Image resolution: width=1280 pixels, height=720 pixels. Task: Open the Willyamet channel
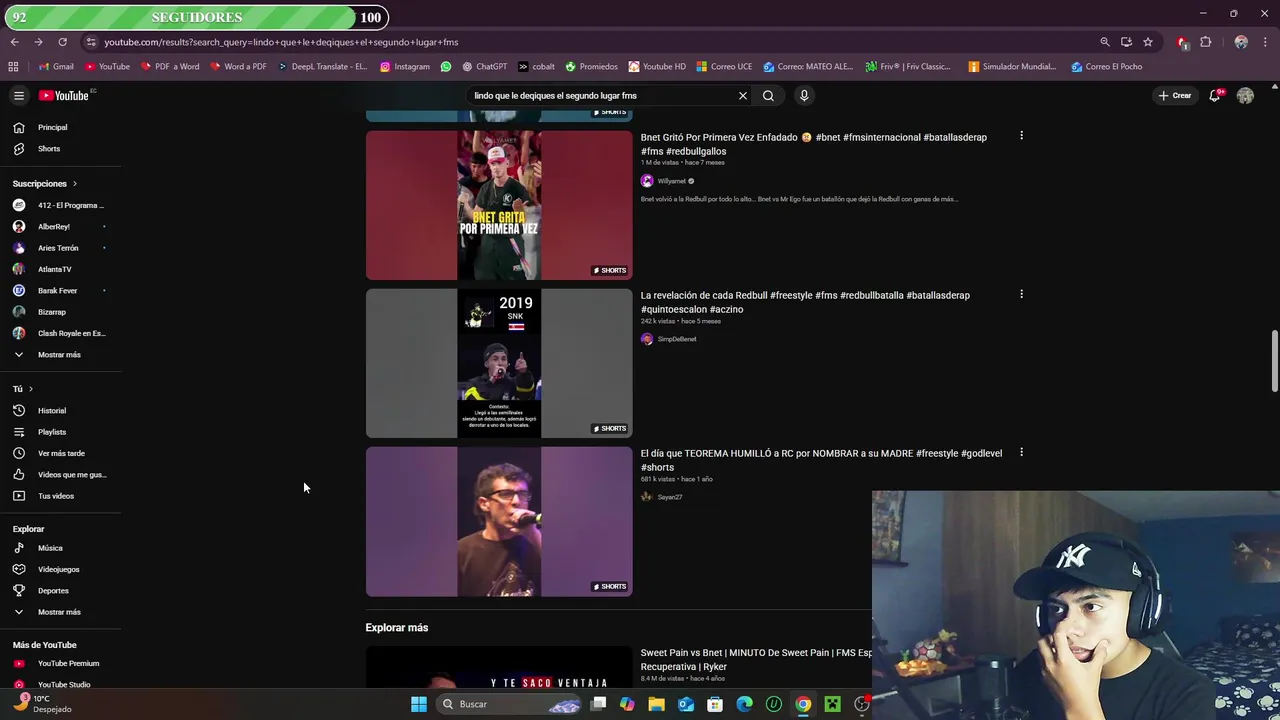click(671, 181)
